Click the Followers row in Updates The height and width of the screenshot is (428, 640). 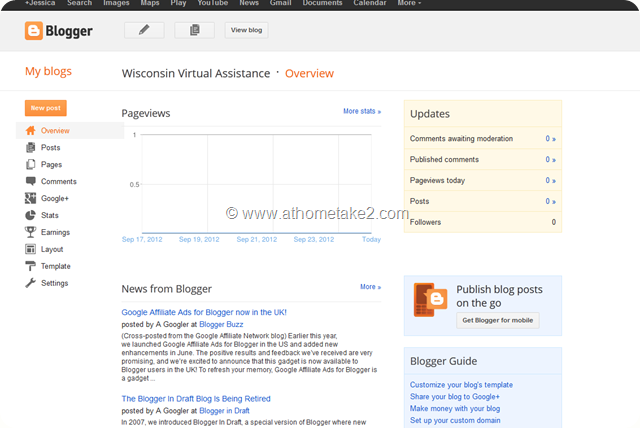pos(483,222)
